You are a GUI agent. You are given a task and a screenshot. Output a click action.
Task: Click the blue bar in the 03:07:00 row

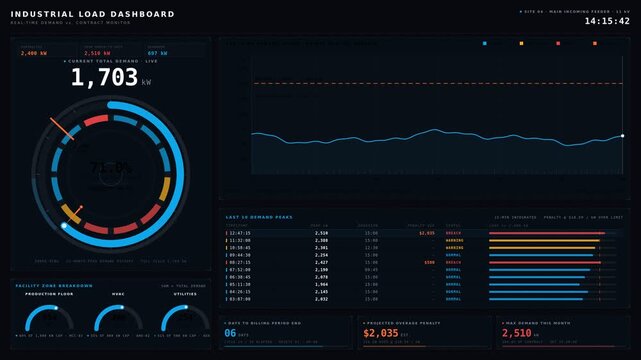pos(536,300)
